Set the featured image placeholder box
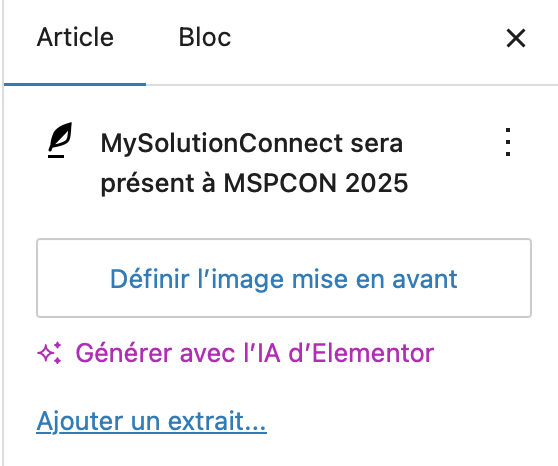The width and height of the screenshot is (558, 466). coord(284,278)
